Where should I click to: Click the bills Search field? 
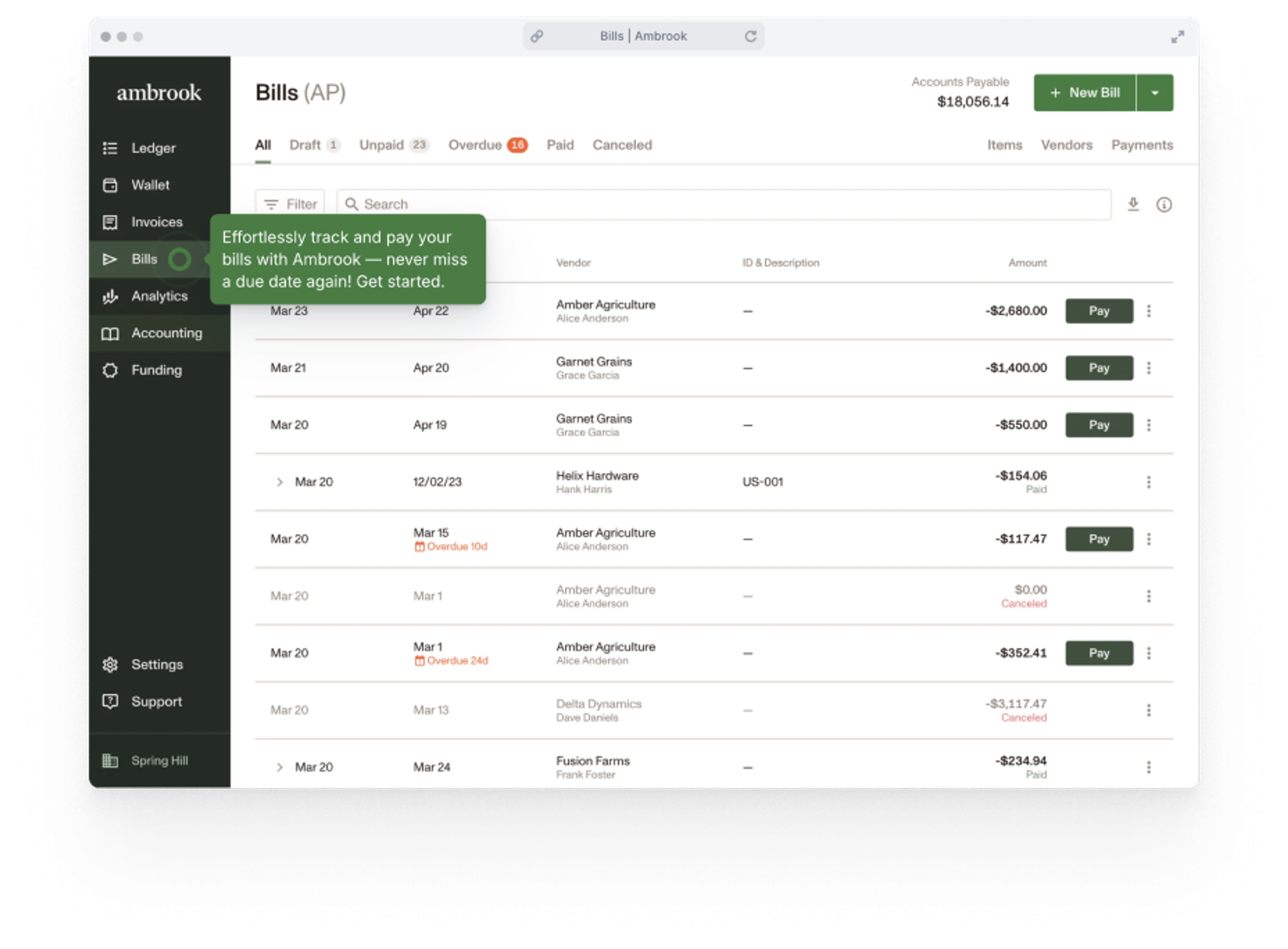click(x=724, y=205)
